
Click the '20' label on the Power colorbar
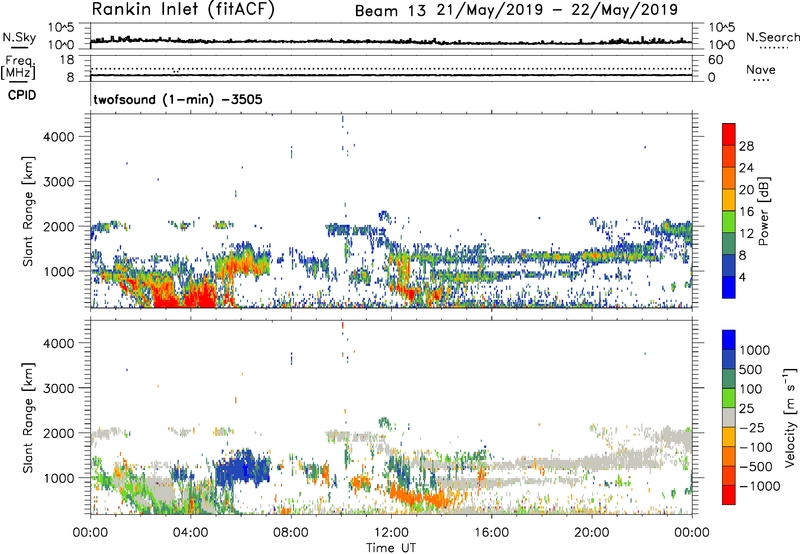click(746, 190)
